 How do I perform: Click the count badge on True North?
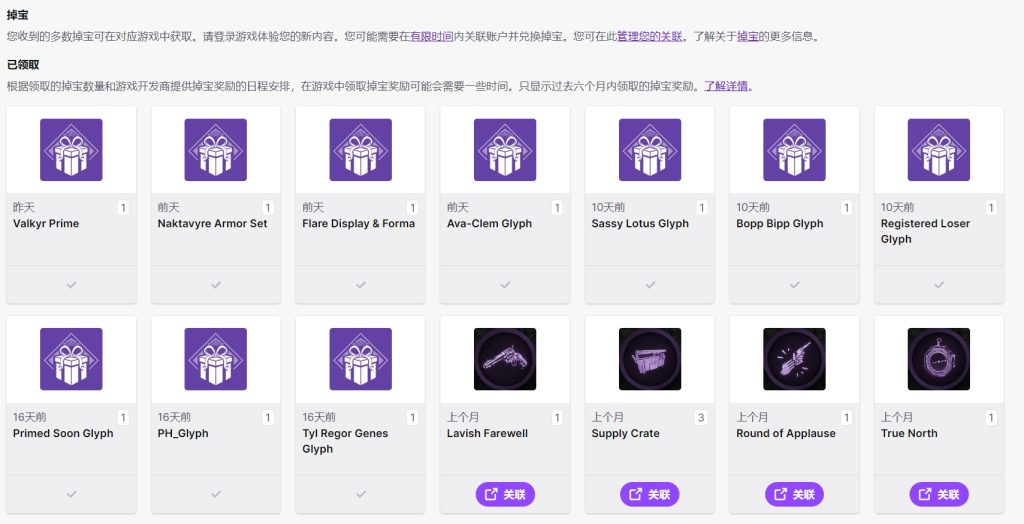[991, 418]
